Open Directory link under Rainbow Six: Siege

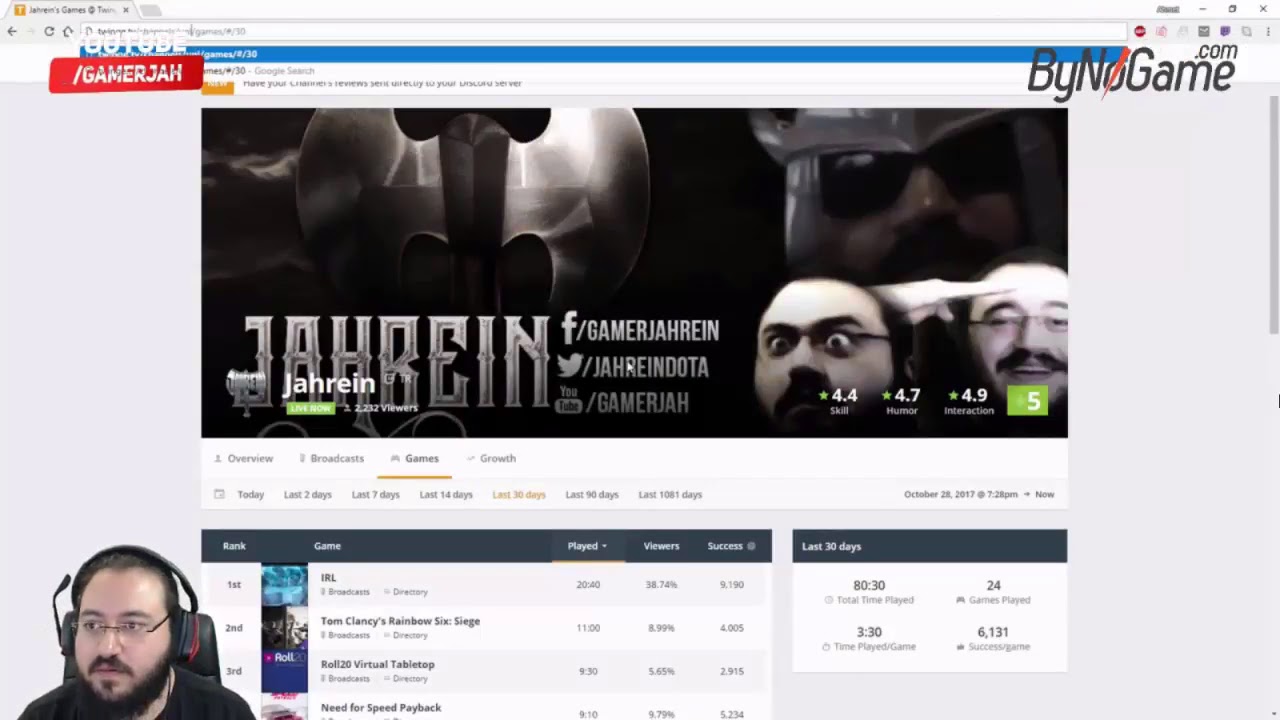tap(405, 635)
